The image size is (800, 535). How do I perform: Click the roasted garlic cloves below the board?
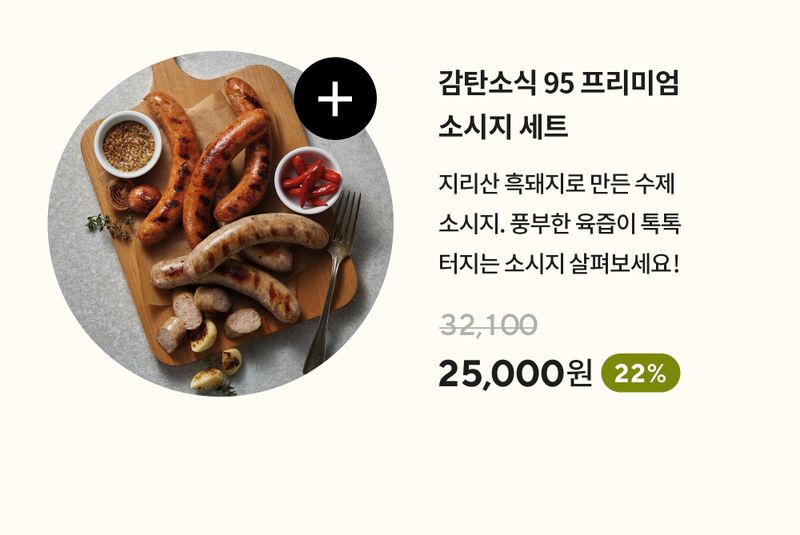[x=217, y=371]
